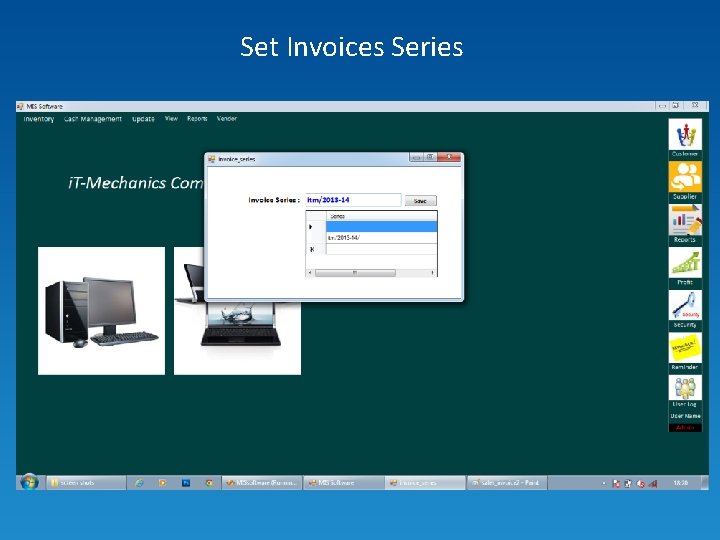Switch to MISsoftware (Running) taskbar button
This screenshot has height=540, width=720.
click(x=262, y=483)
